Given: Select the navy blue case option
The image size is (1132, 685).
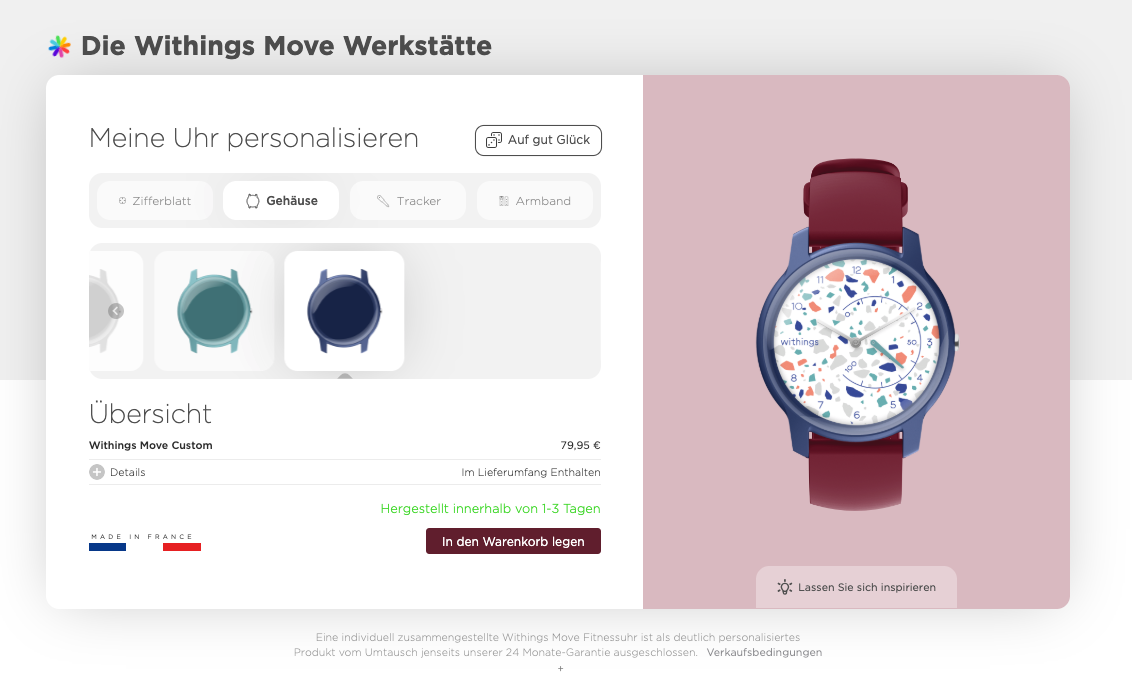Looking at the screenshot, I should pyautogui.click(x=344, y=310).
